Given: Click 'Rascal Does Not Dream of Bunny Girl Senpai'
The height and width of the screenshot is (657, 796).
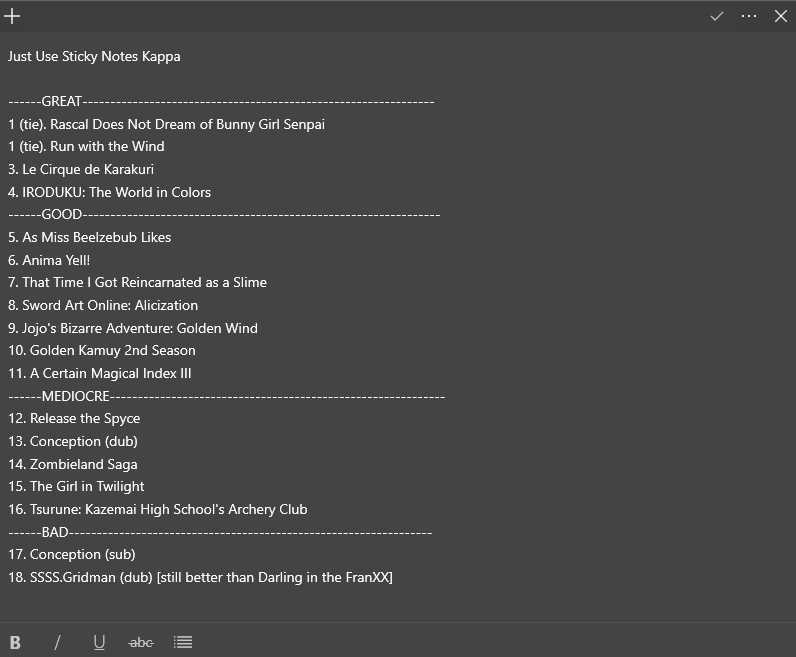Looking at the screenshot, I should [187, 124].
